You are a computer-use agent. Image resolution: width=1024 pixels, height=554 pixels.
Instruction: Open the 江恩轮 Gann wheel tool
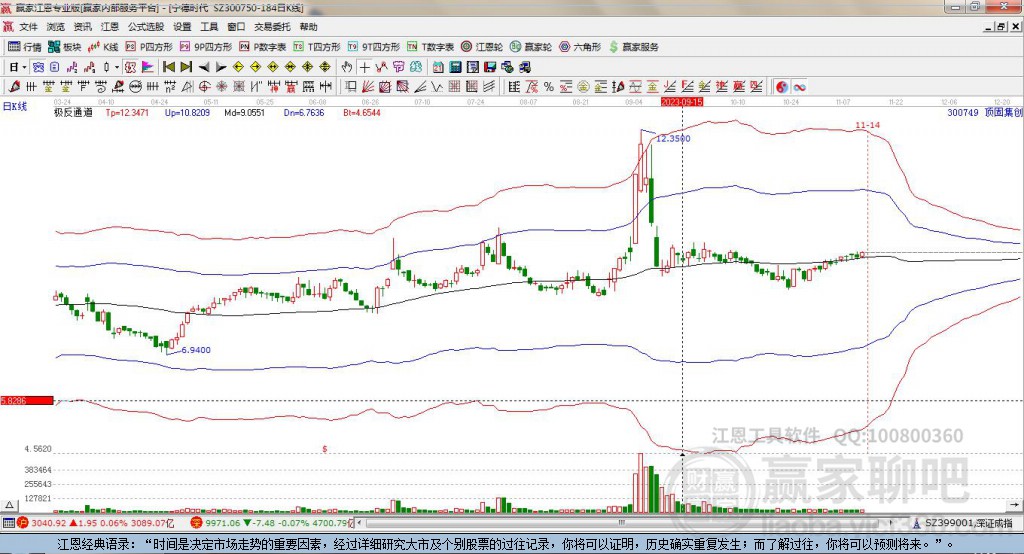pyautogui.click(x=482, y=47)
